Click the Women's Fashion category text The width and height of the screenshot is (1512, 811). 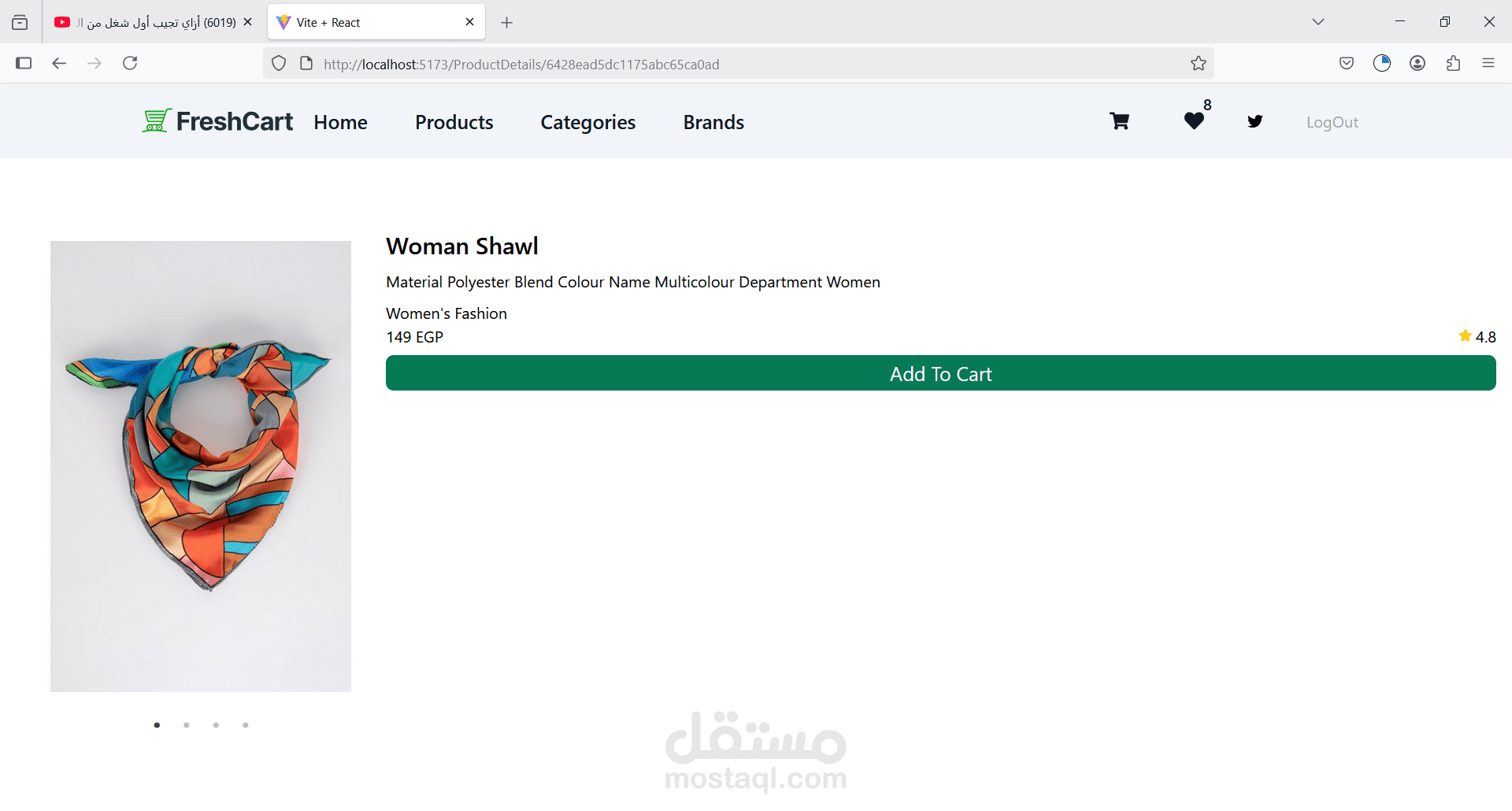(447, 313)
